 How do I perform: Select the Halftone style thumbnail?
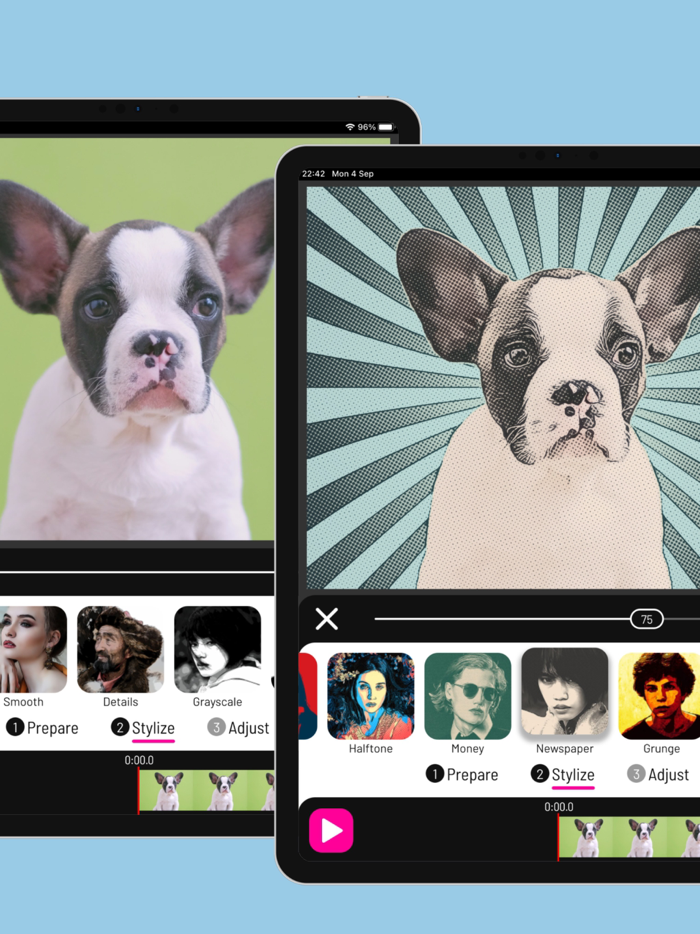click(x=371, y=696)
